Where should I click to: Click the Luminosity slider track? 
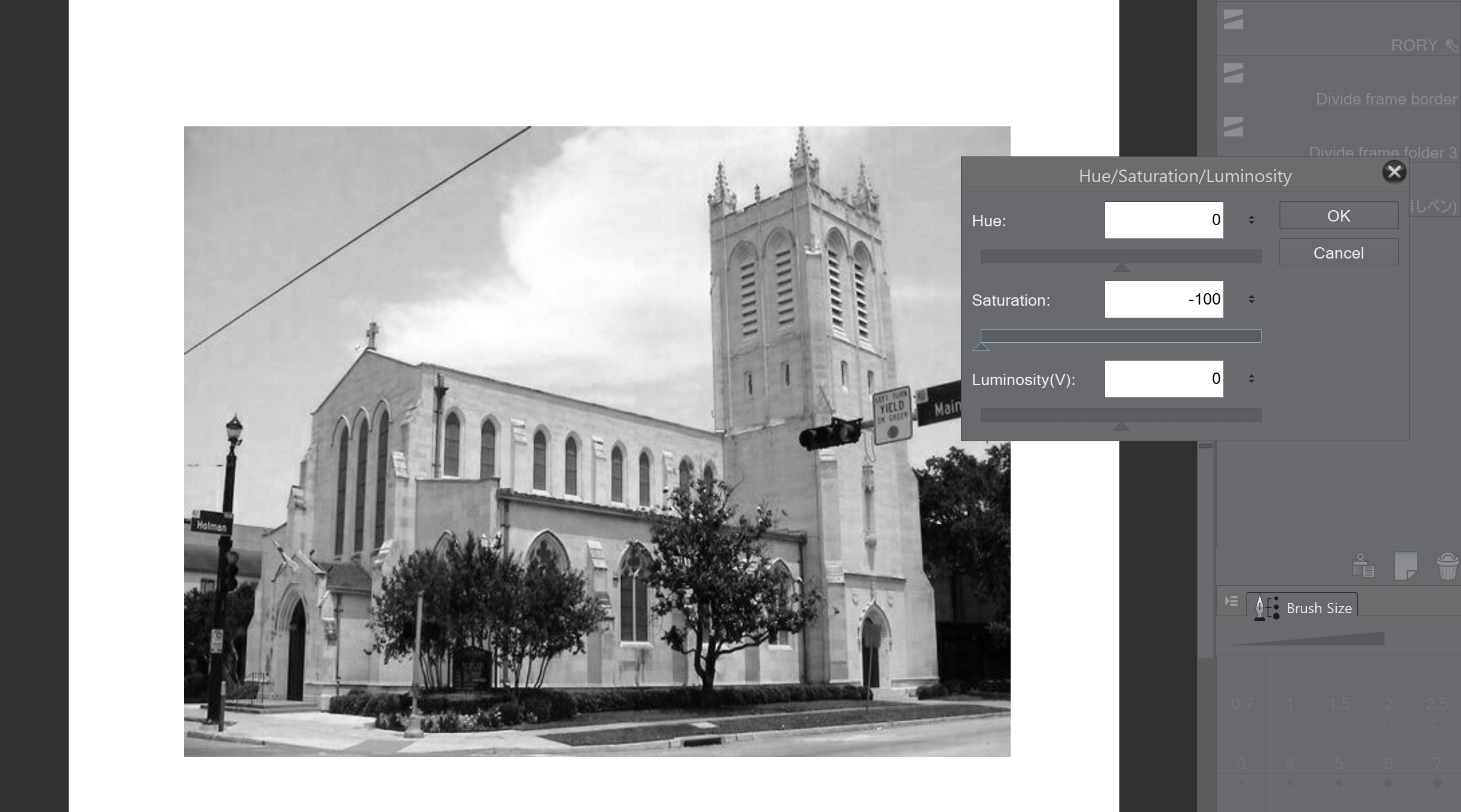pyautogui.click(x=1121, y=415)
